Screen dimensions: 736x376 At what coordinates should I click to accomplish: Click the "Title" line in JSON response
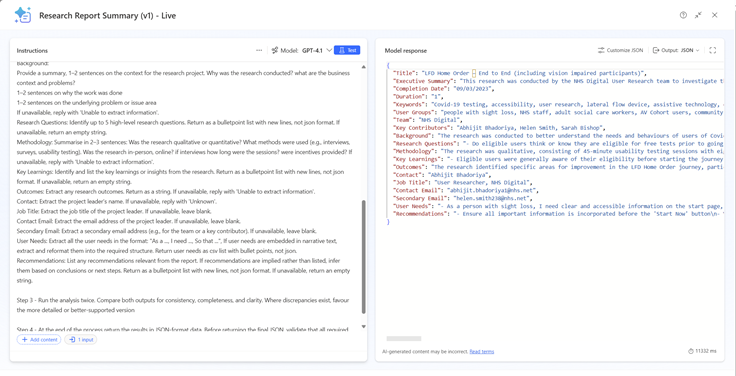pyautogui.click(x=520, y=73)
